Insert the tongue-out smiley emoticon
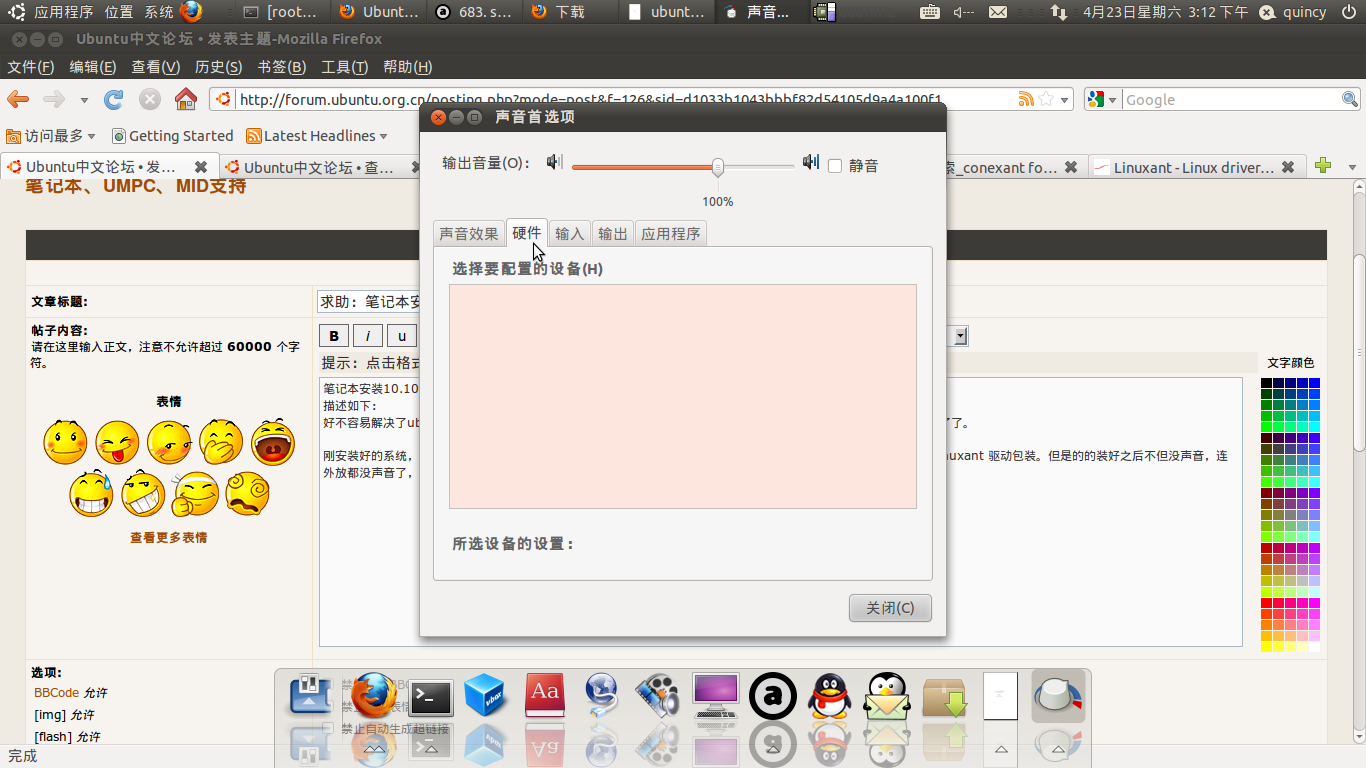 [x=117, y=442]
